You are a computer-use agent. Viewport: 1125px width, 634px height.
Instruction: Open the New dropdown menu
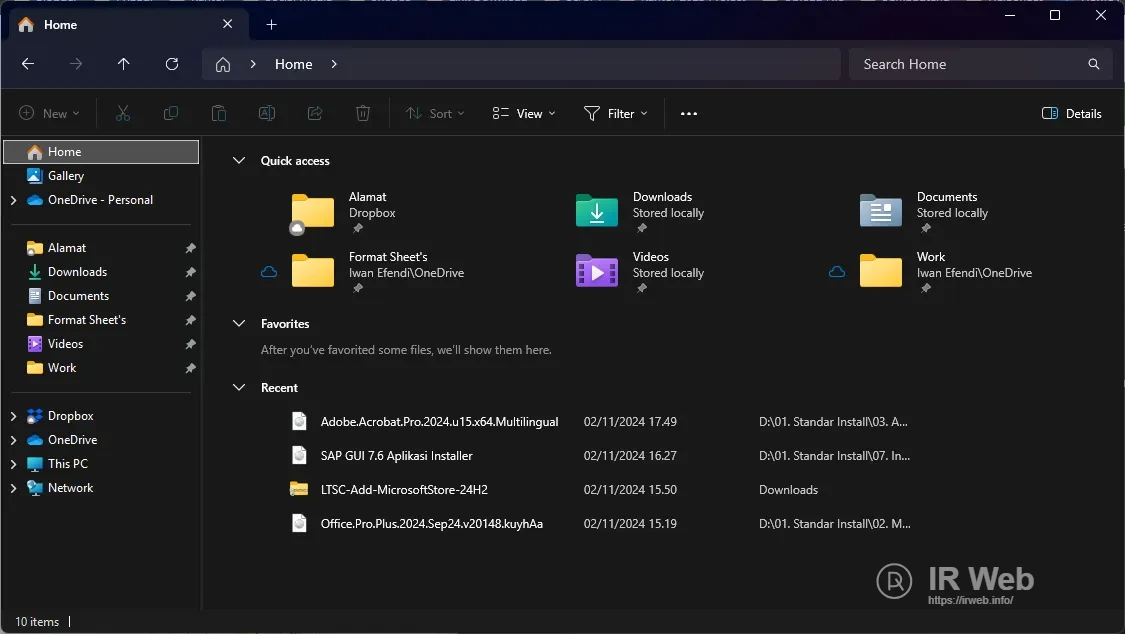[50, 113]
